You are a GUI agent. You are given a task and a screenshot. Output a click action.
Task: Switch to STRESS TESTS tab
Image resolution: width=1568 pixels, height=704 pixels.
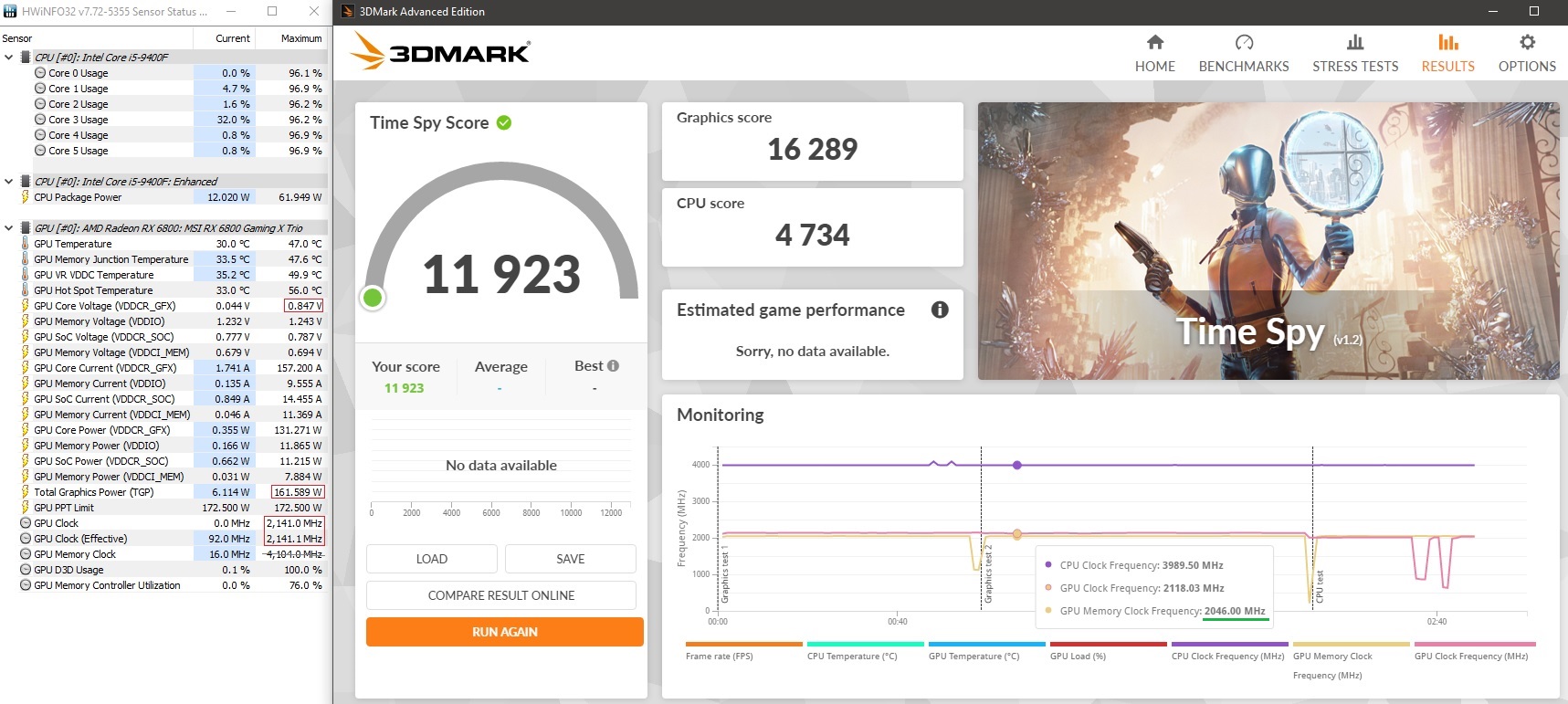[x=1355, y=54]
